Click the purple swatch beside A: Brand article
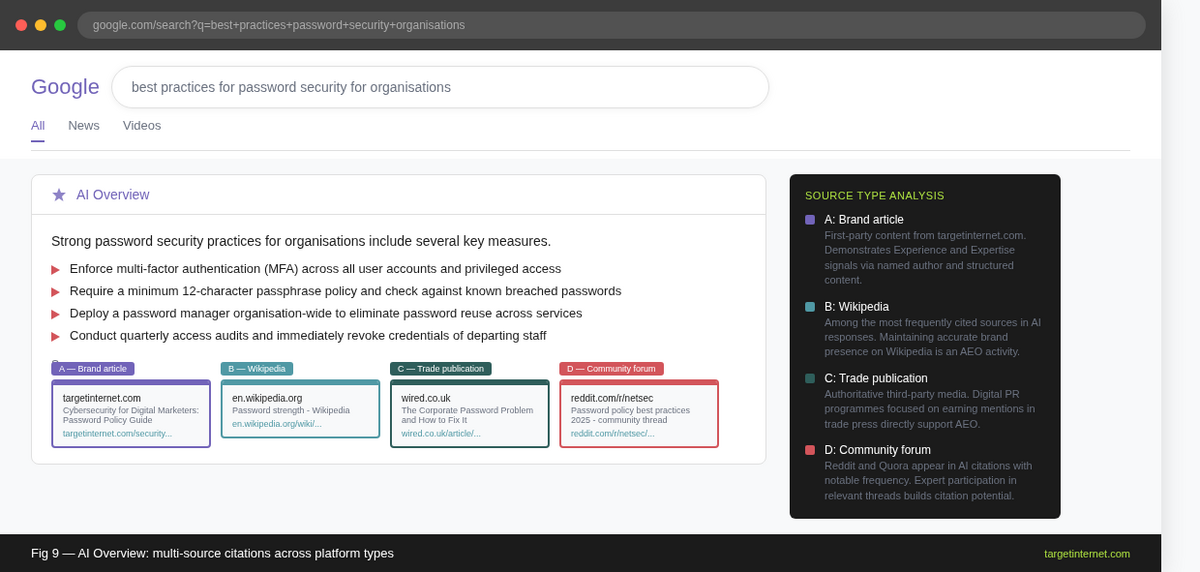Screen dimensions: 1200x572 point(810,220)
